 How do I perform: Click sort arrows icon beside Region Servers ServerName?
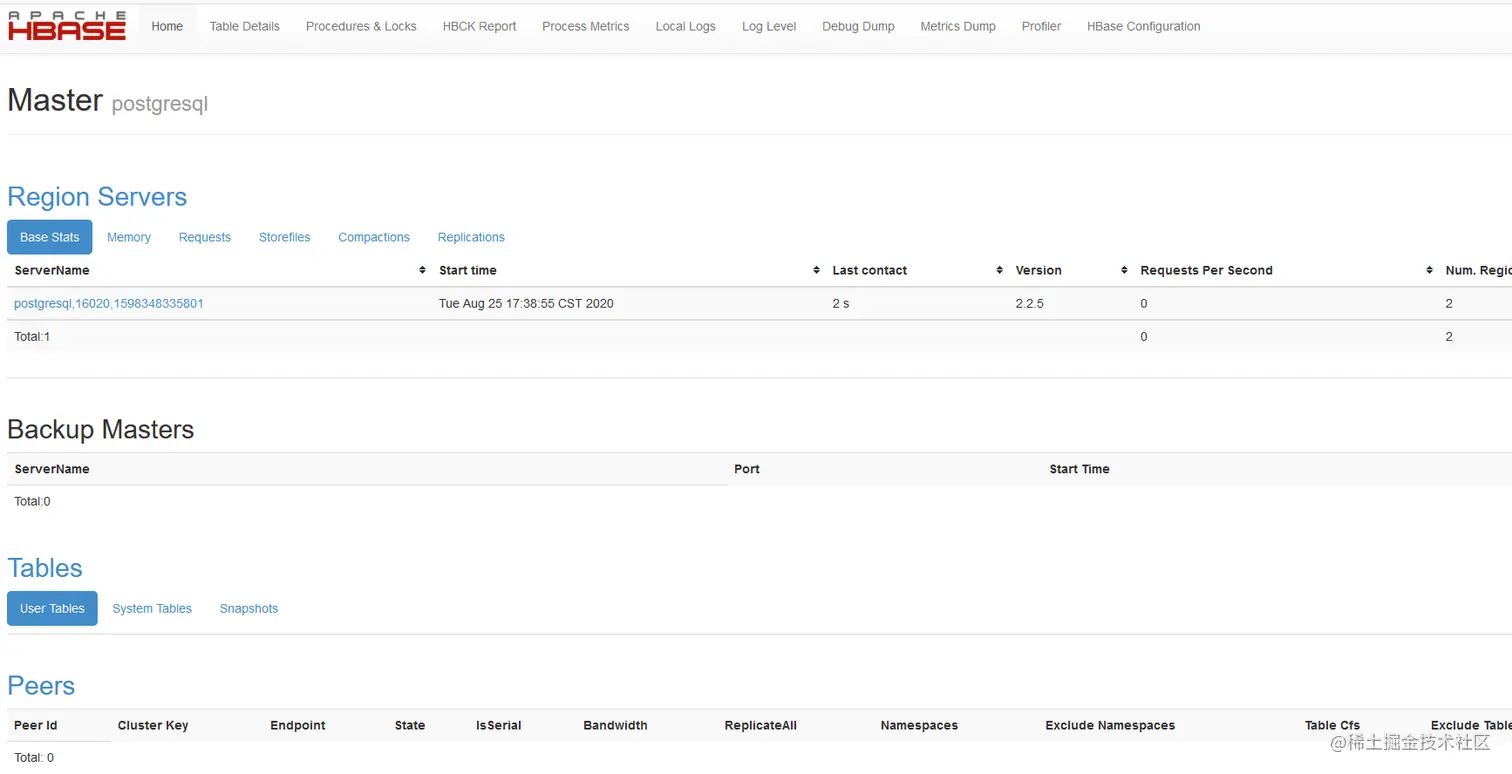[x=422, y=271]
